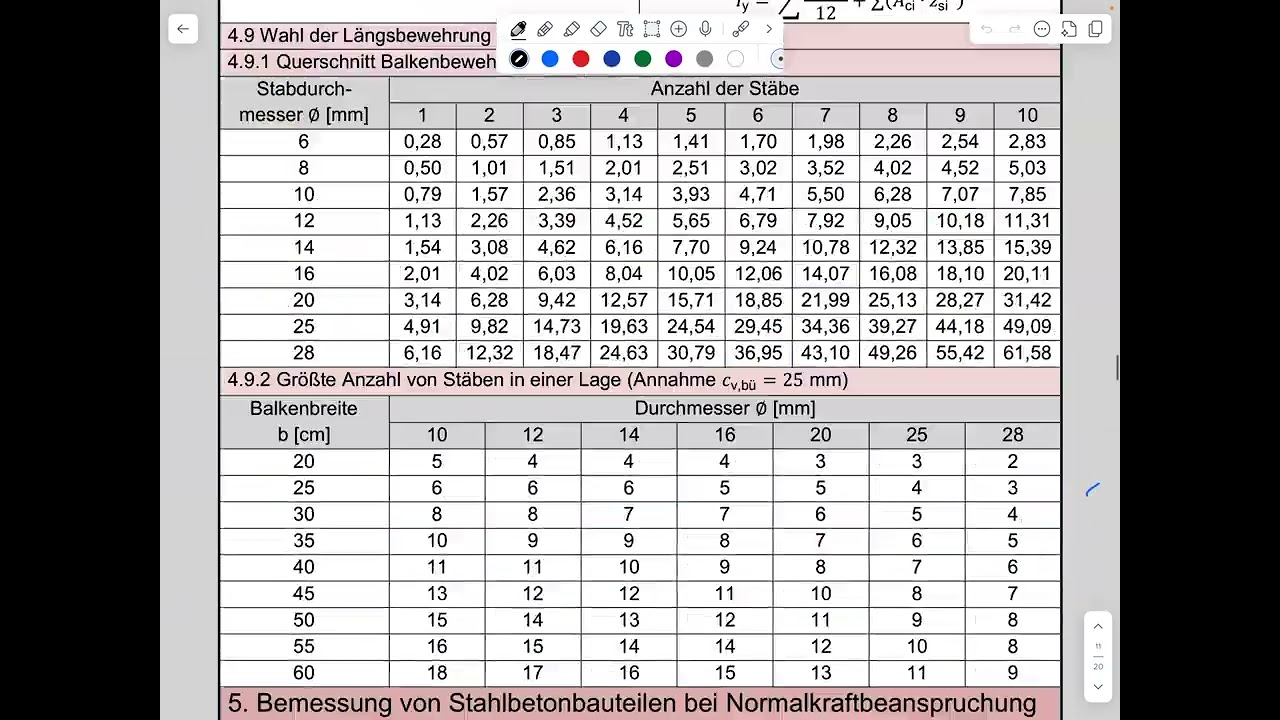Click the page 11 of 20 indicator
1280x720 pixels.
pyautogui.click(x=1098, y=657)
